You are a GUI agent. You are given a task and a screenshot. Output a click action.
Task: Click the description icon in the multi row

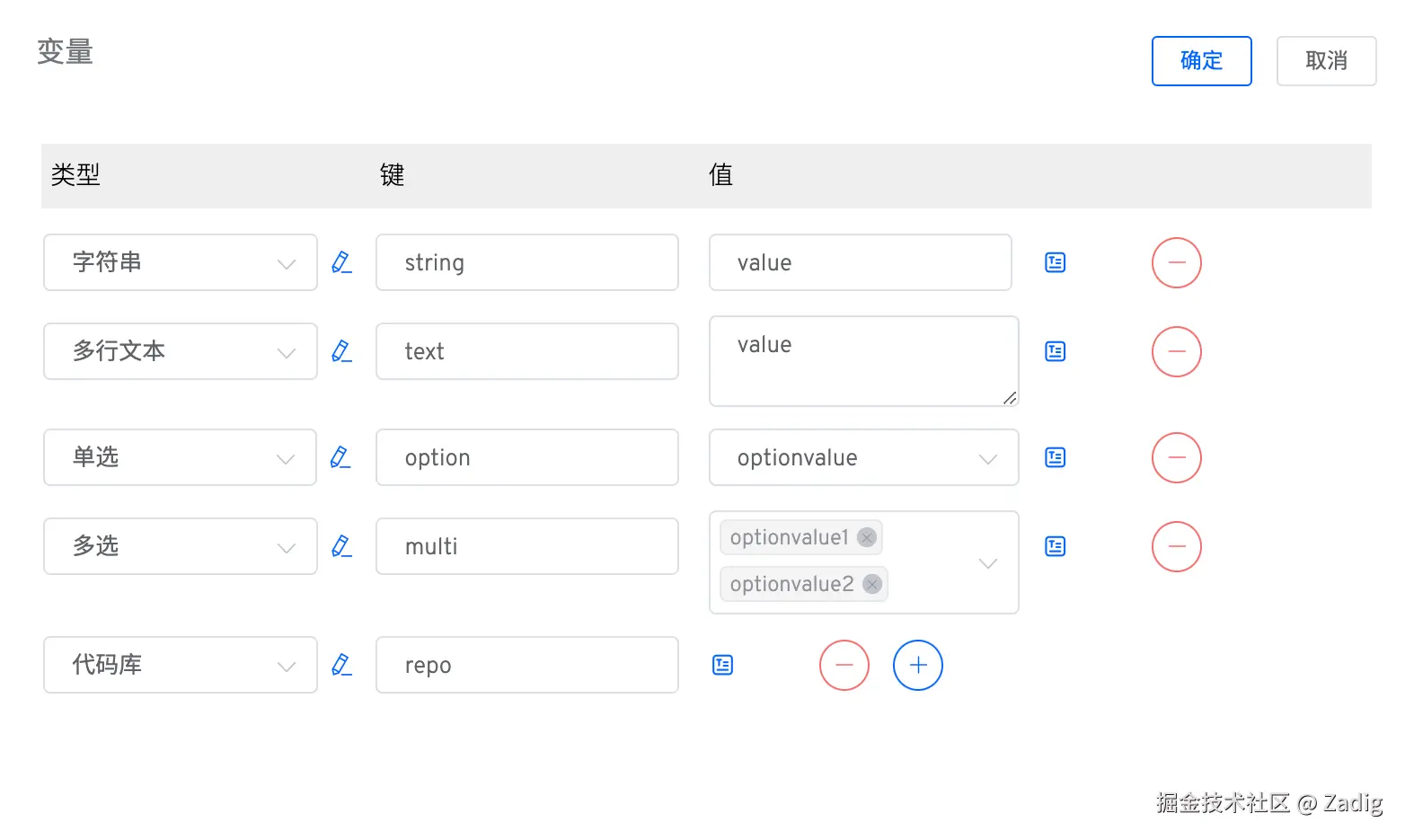pos(1056,546)
